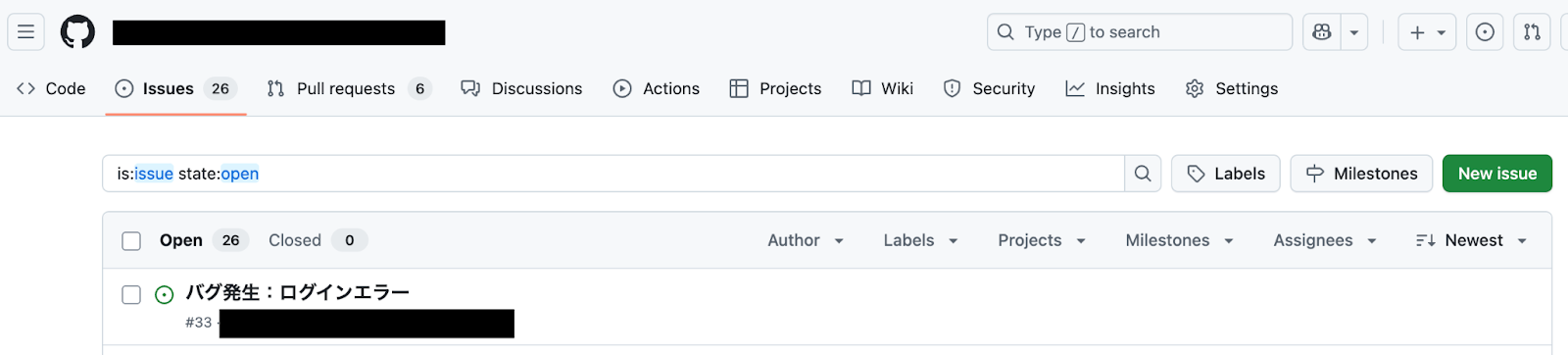This screenshot has height=355, width=1568.
Task: Open the issues inbox icon in header
Action: tap(1485, 32)
